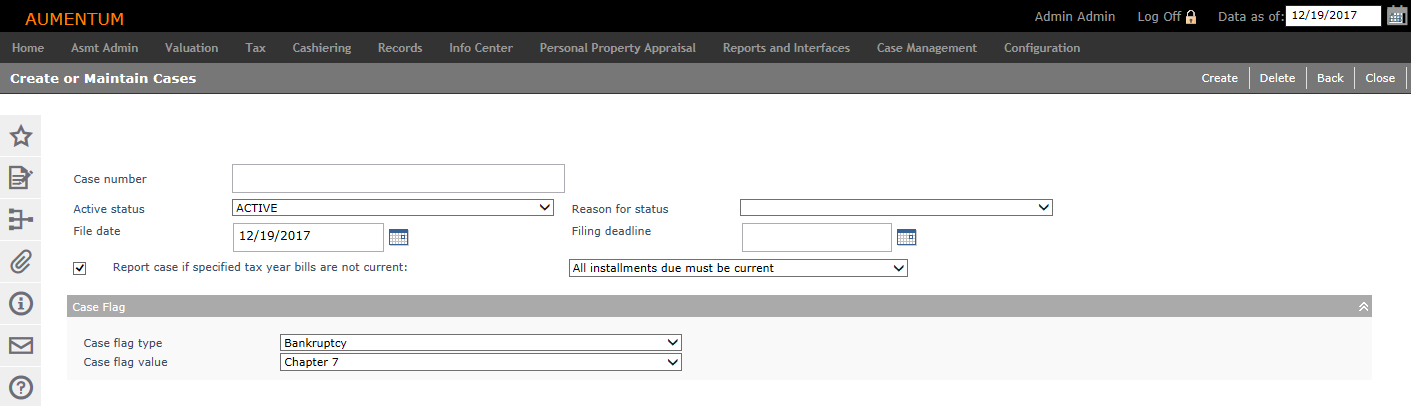Viewport: 1411px width, 406px height.
Task: Open the help question mark icon
Action: [x=20, y=387]
